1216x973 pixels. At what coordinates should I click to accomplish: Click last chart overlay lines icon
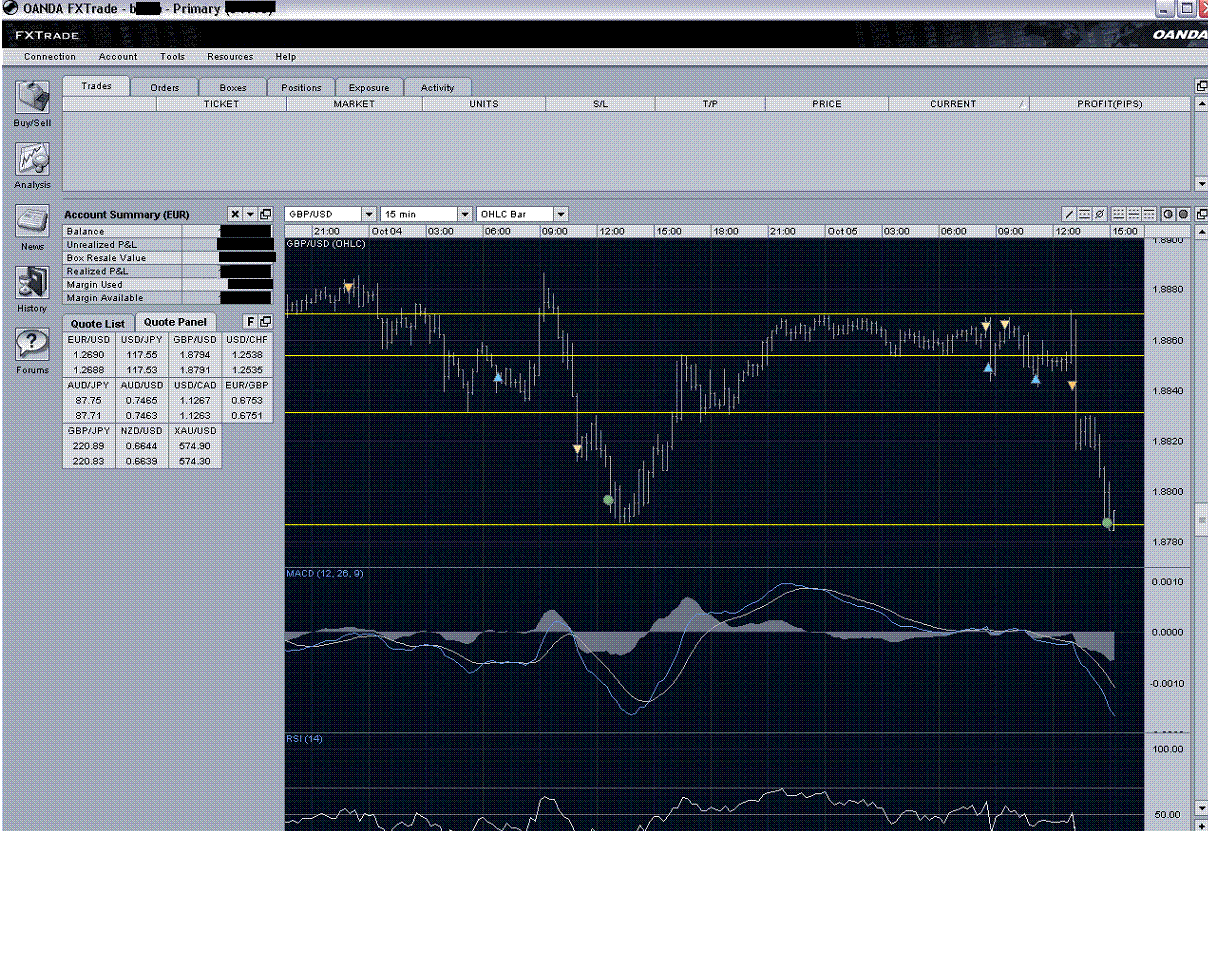pyautogui.click(x=1149, y=214)
